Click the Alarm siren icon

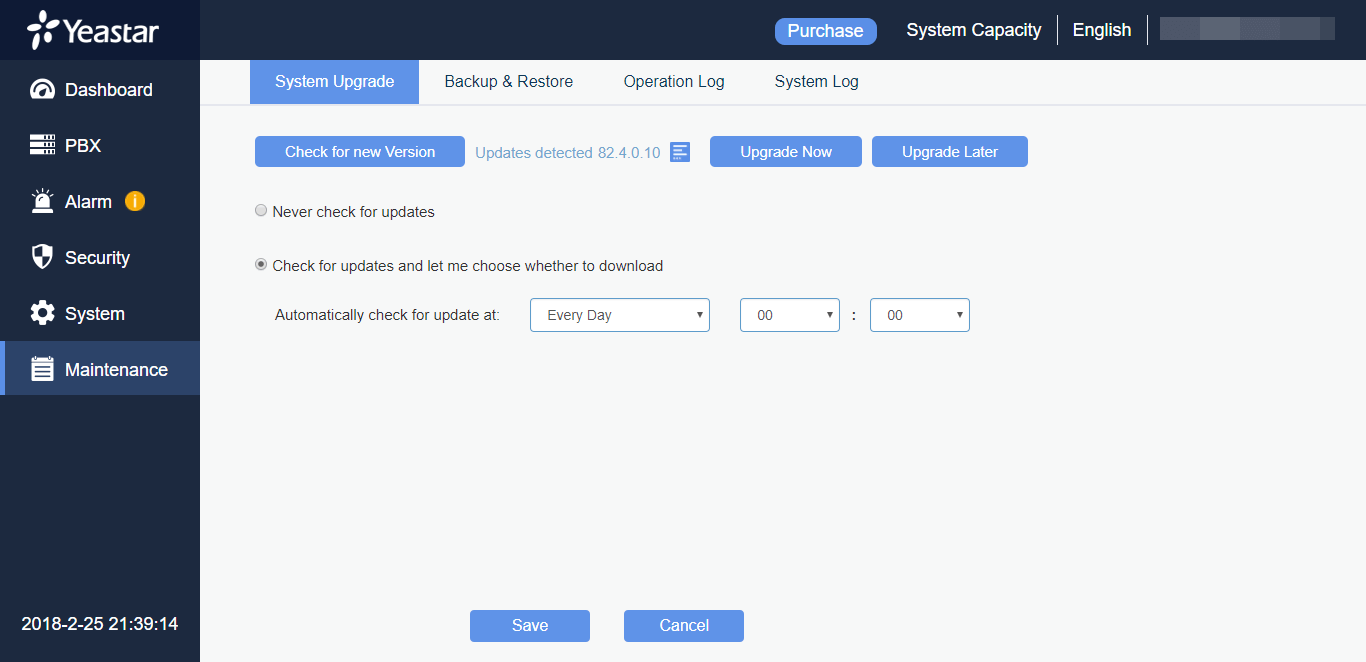coord(42,202)
